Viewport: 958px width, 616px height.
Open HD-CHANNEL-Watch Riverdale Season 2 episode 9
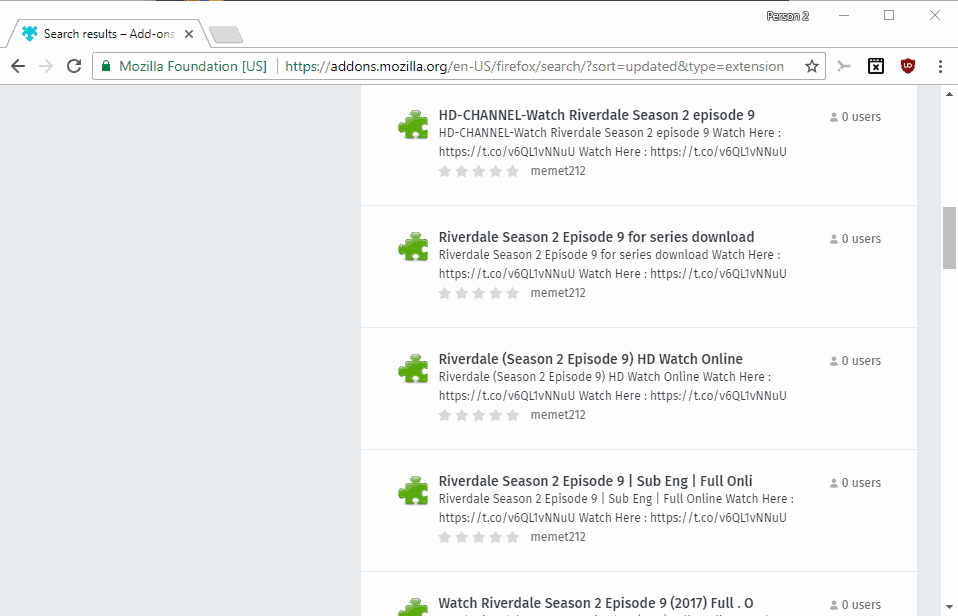(596, 115)
